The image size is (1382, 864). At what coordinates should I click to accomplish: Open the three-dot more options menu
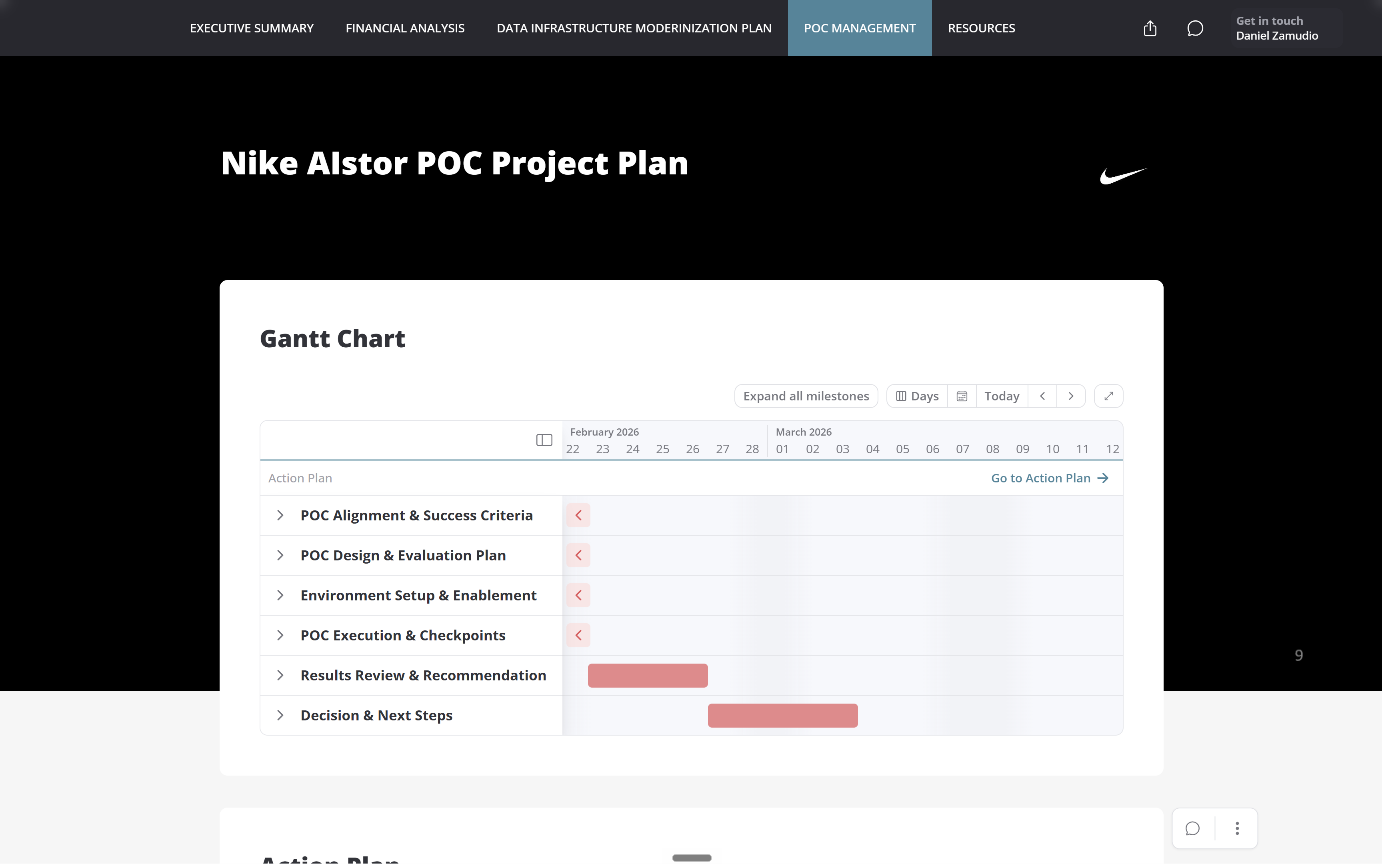click(1237, 828)
